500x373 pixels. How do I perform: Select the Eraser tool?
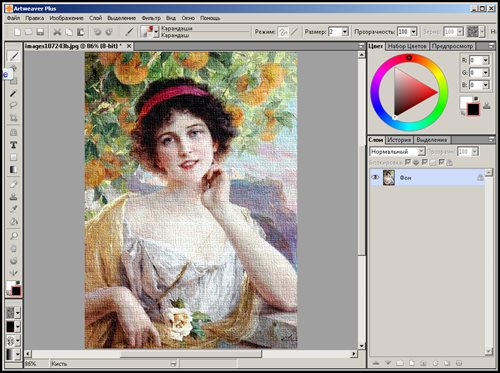click(13, 184)
